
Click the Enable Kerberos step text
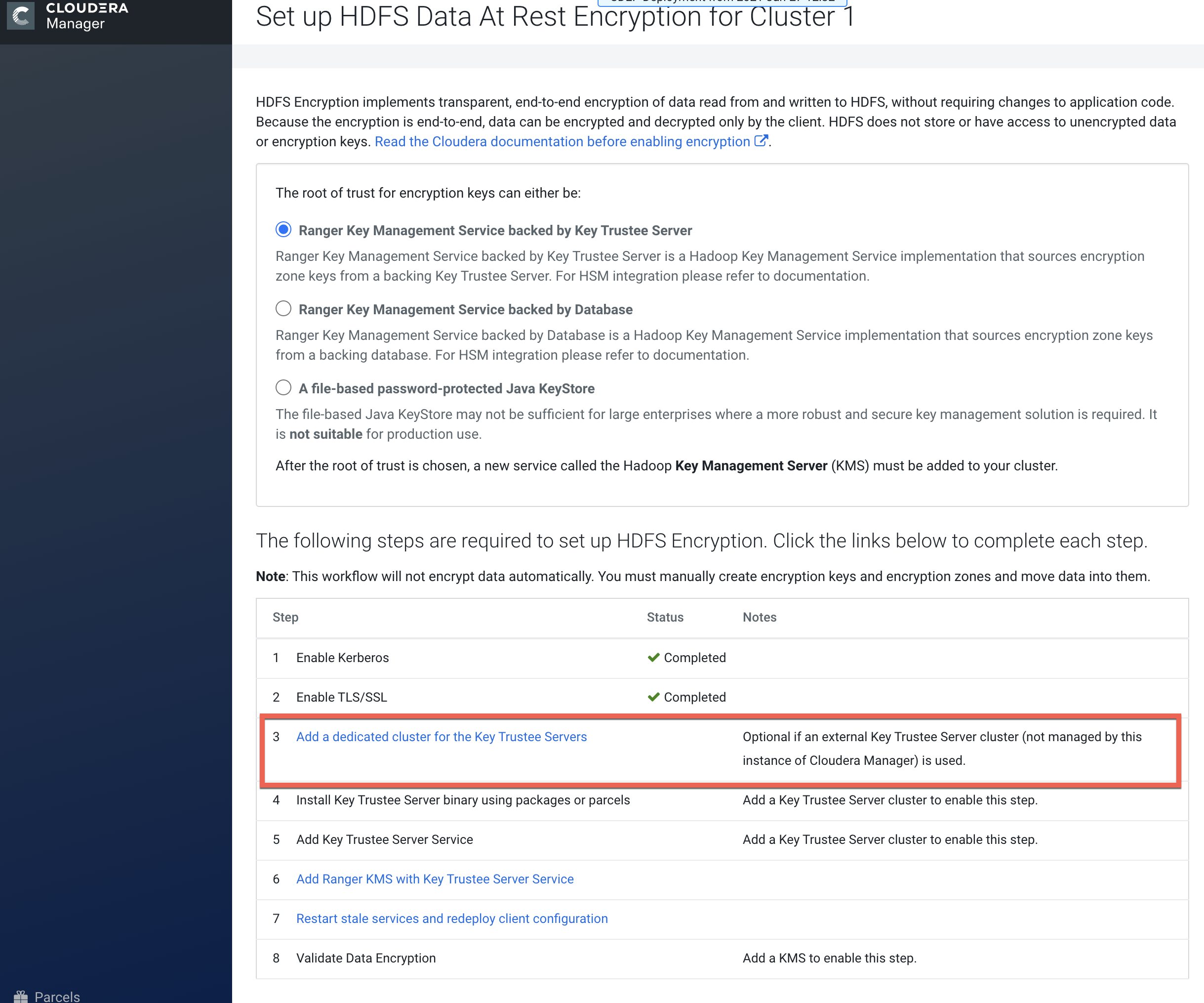[x=342, y=657]
